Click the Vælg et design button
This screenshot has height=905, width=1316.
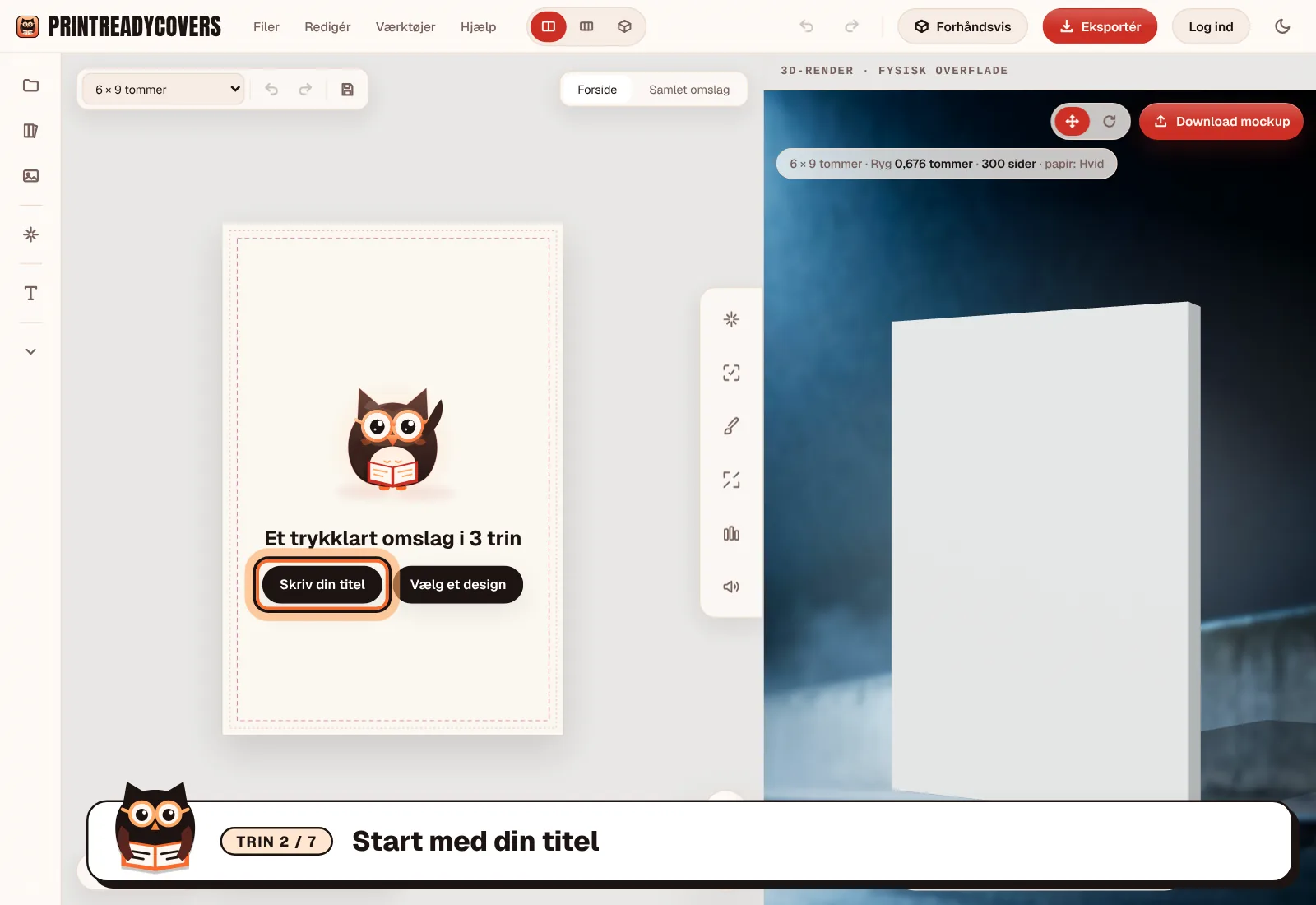pos(458,585)
